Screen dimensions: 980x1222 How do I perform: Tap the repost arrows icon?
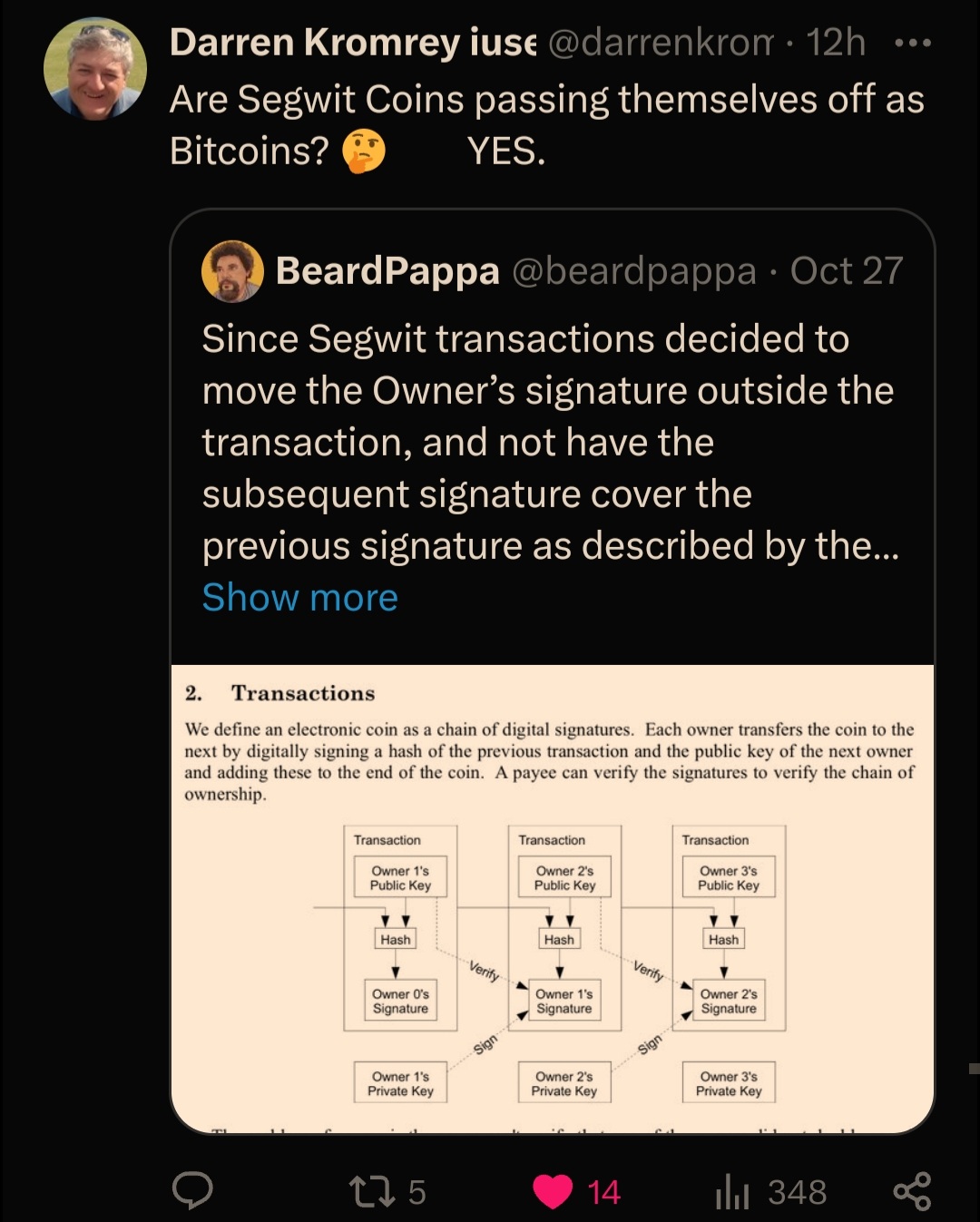[372, 1192]
